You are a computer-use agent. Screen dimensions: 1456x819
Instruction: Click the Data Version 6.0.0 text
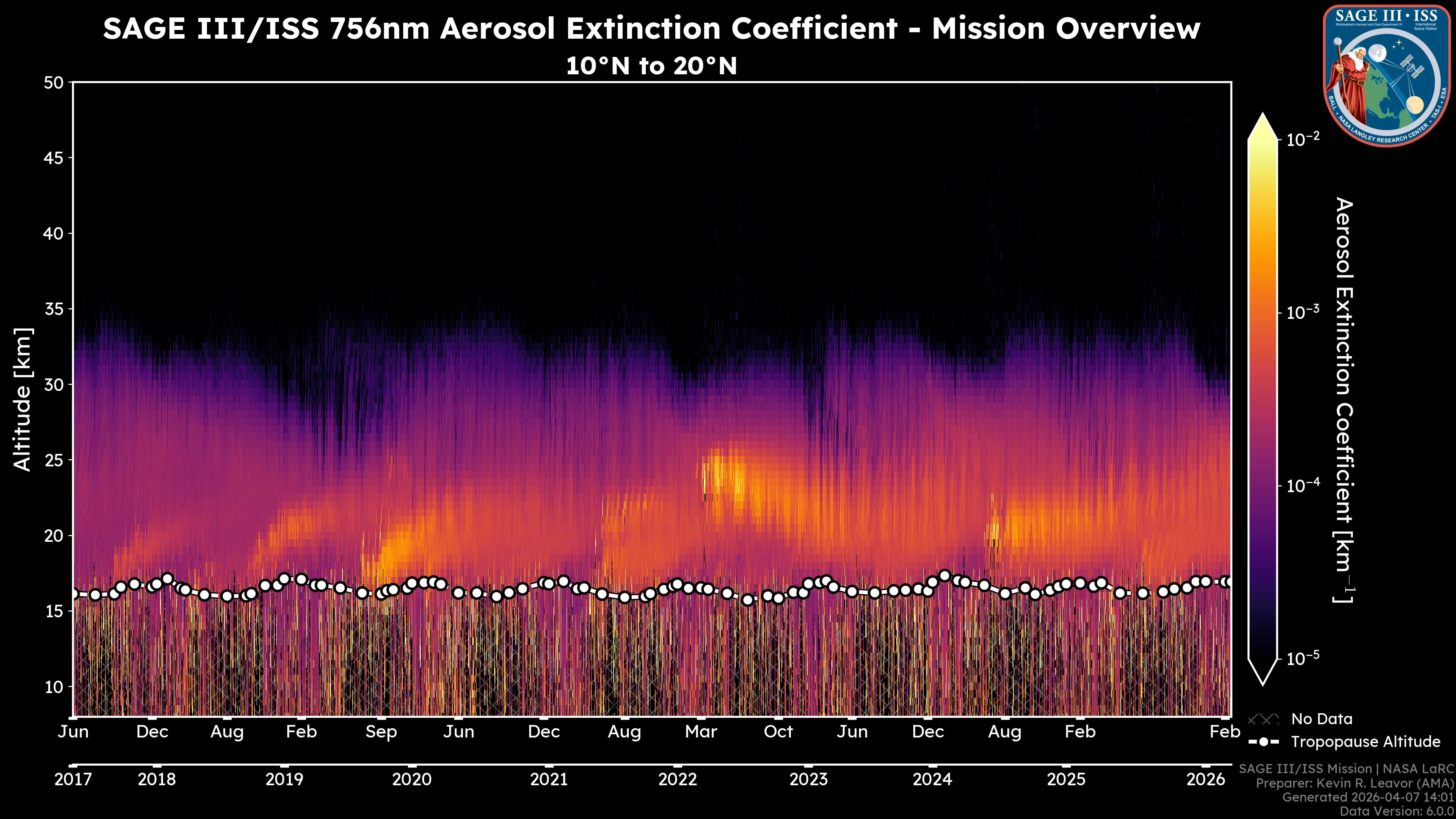(1397, 811)
